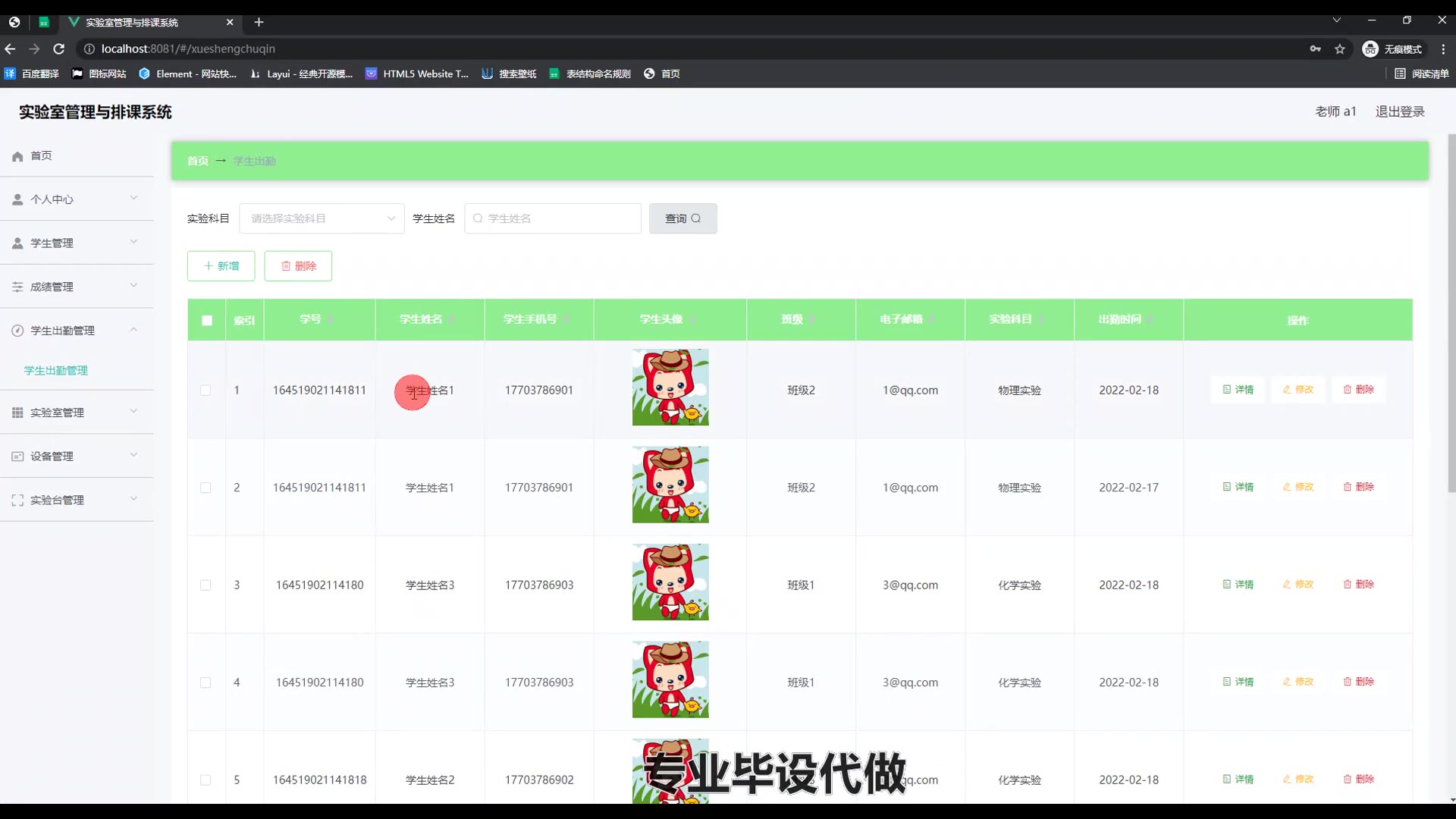1456x819 pixels.
Task: Click the avatar image in row 3
Action: tap(670, 582)
